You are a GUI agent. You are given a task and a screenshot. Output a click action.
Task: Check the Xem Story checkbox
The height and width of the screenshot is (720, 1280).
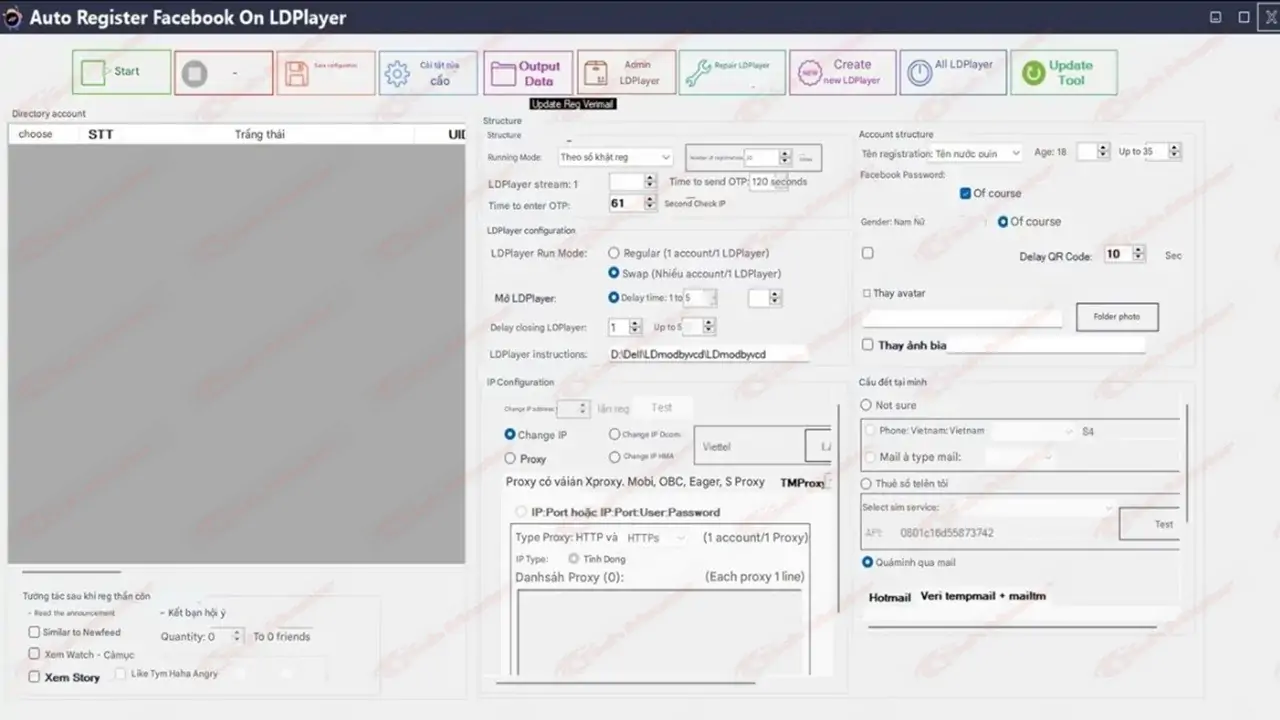tap(33, 677)
